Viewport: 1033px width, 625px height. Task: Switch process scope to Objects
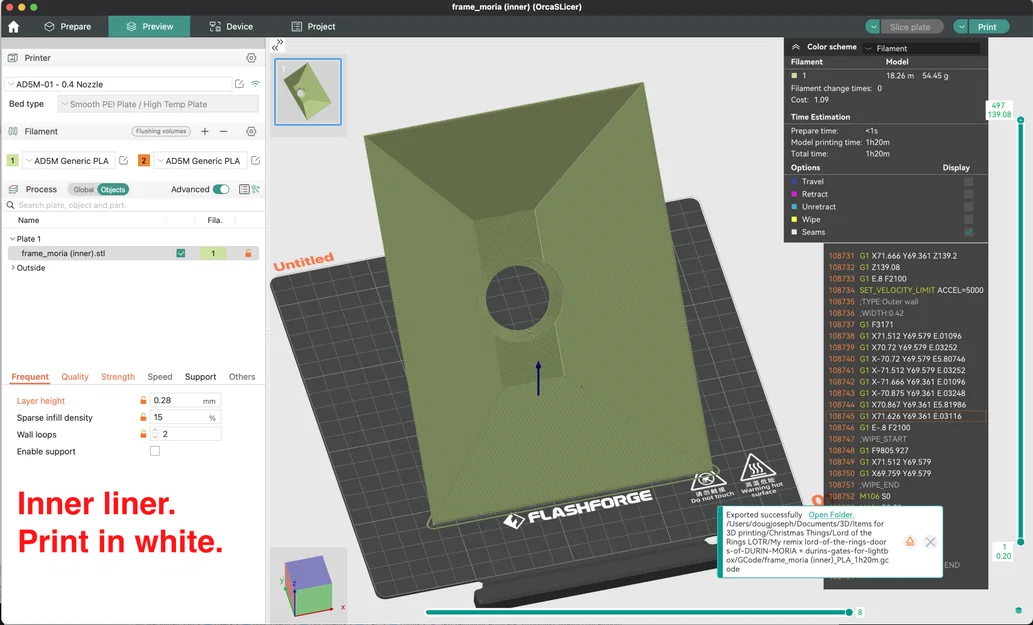[113, 190]
